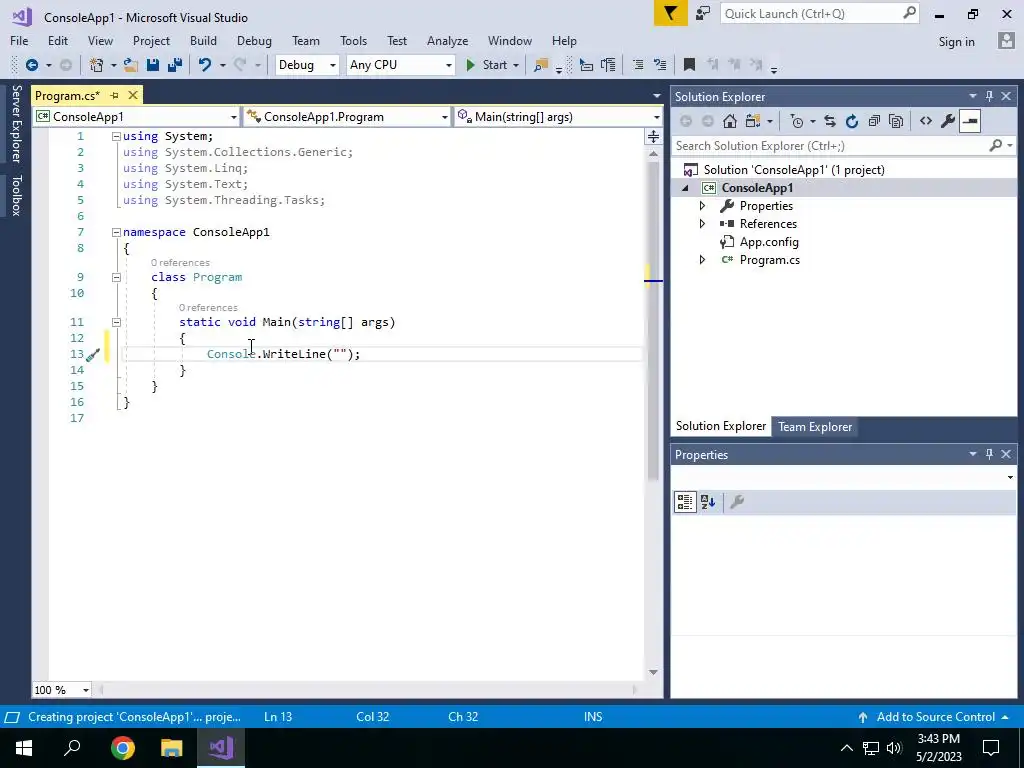Click the Open File folder icon
The image size is (1024, 768).
[131, 65]
